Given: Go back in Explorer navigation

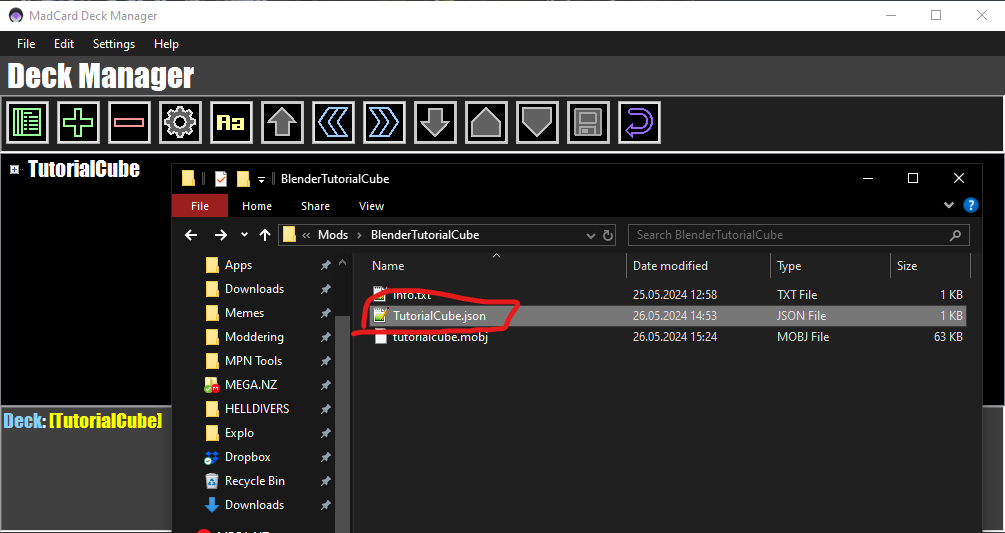Looking at the screenshot, I should coord(191,235).
